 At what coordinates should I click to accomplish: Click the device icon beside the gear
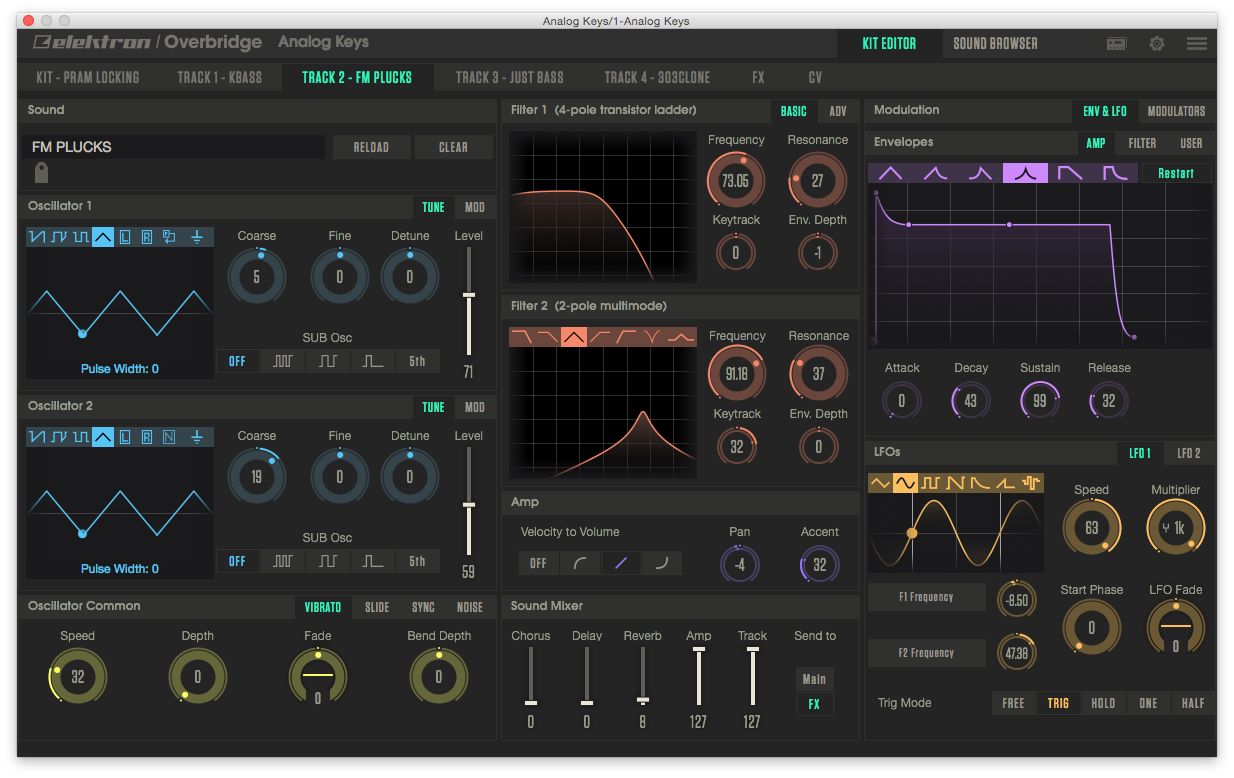(x=1117, y=43)
